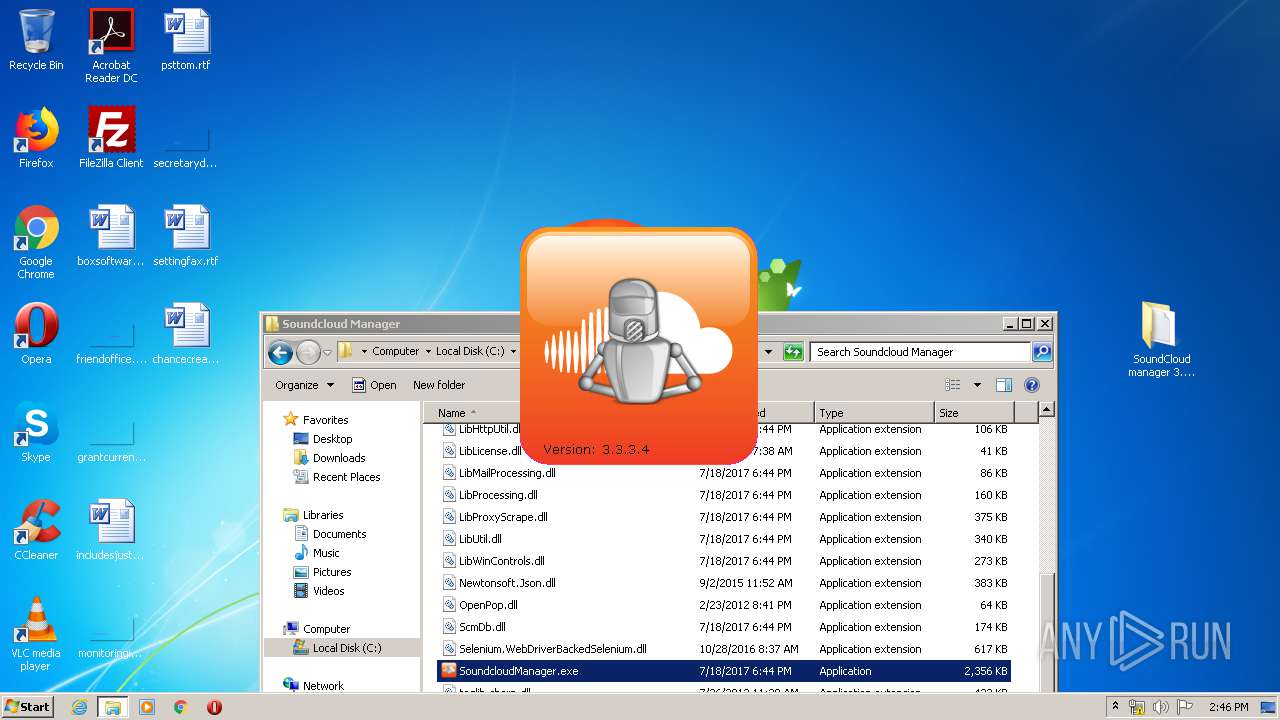The image size is (1280, 720).
Task: Click file list scrollbar up arrow
Action: click(1047, 410)
